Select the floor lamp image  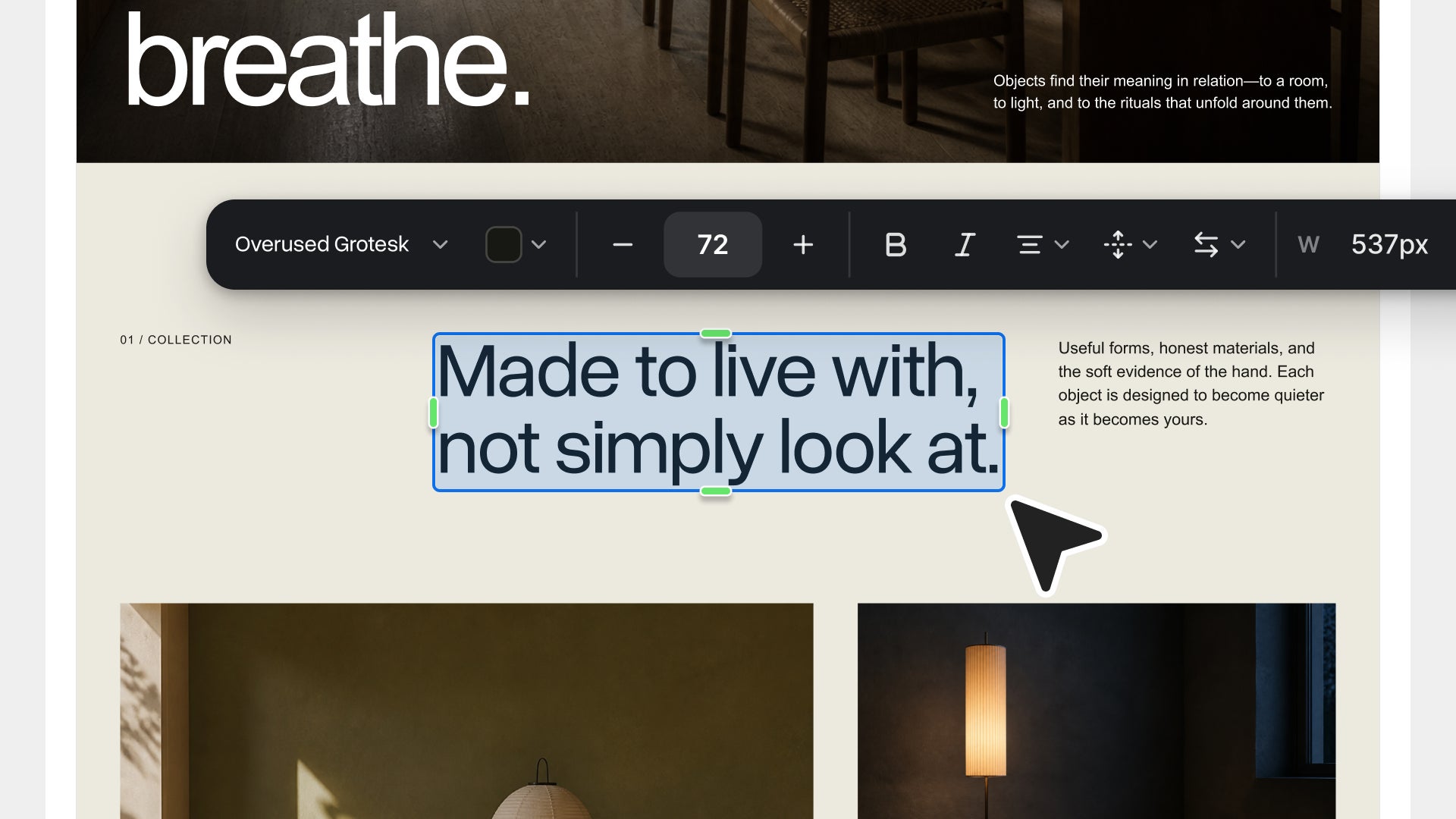click(x=1097, y=711)
